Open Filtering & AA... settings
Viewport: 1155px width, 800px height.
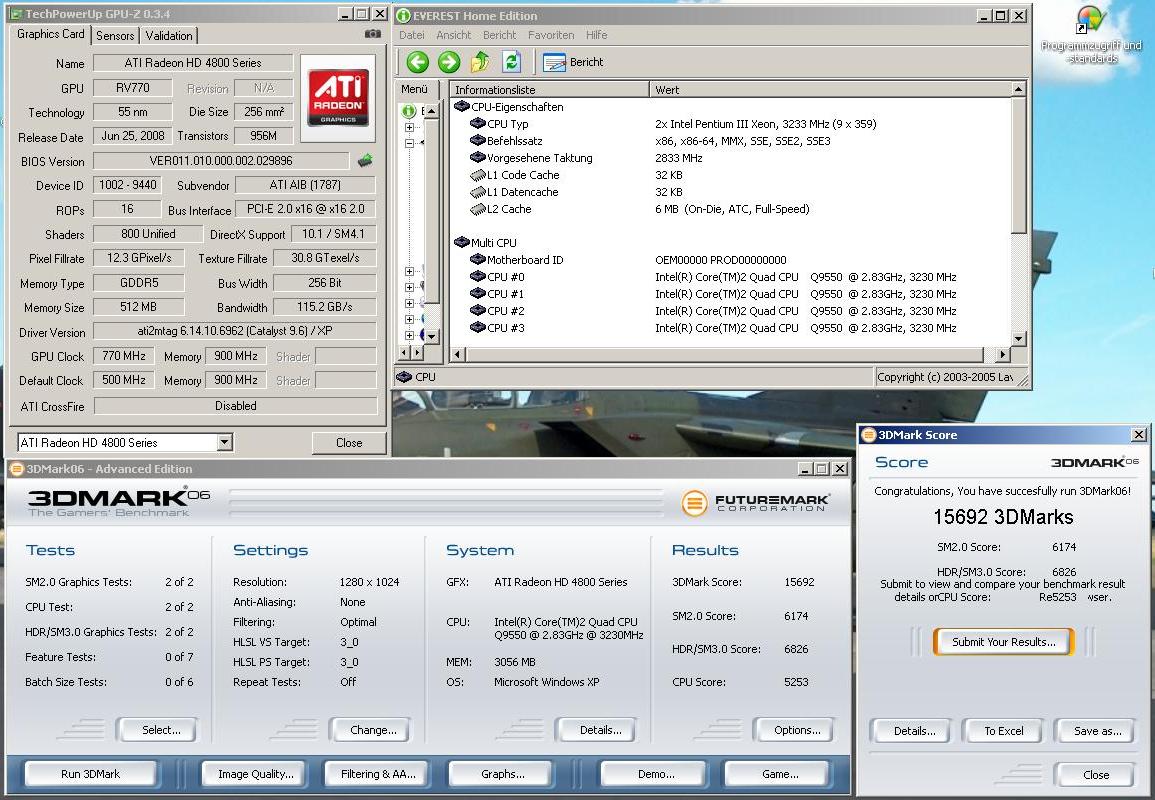(x=378, y=773)
